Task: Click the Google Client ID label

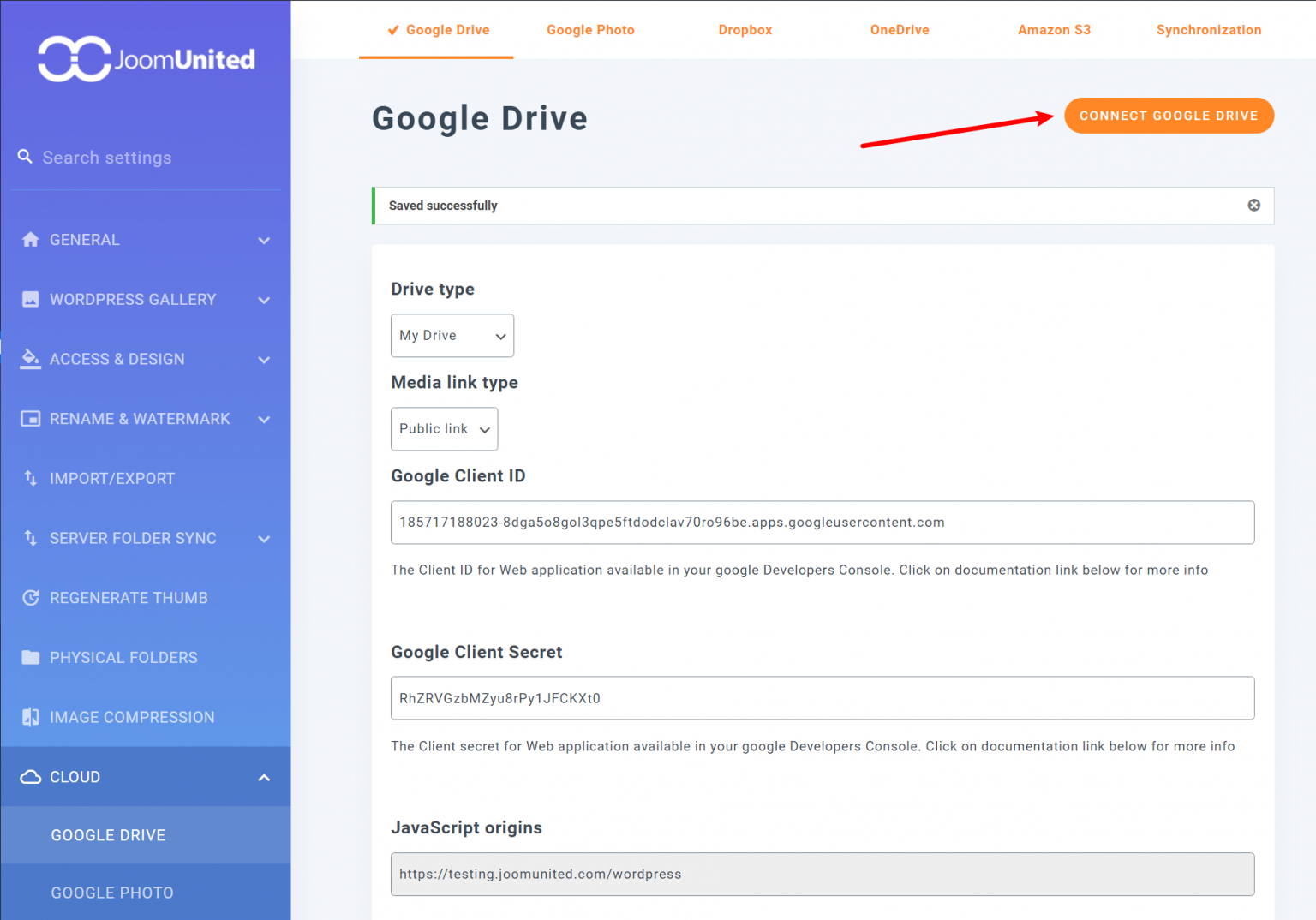Action: pyautogui.click(x=458, y=476)
